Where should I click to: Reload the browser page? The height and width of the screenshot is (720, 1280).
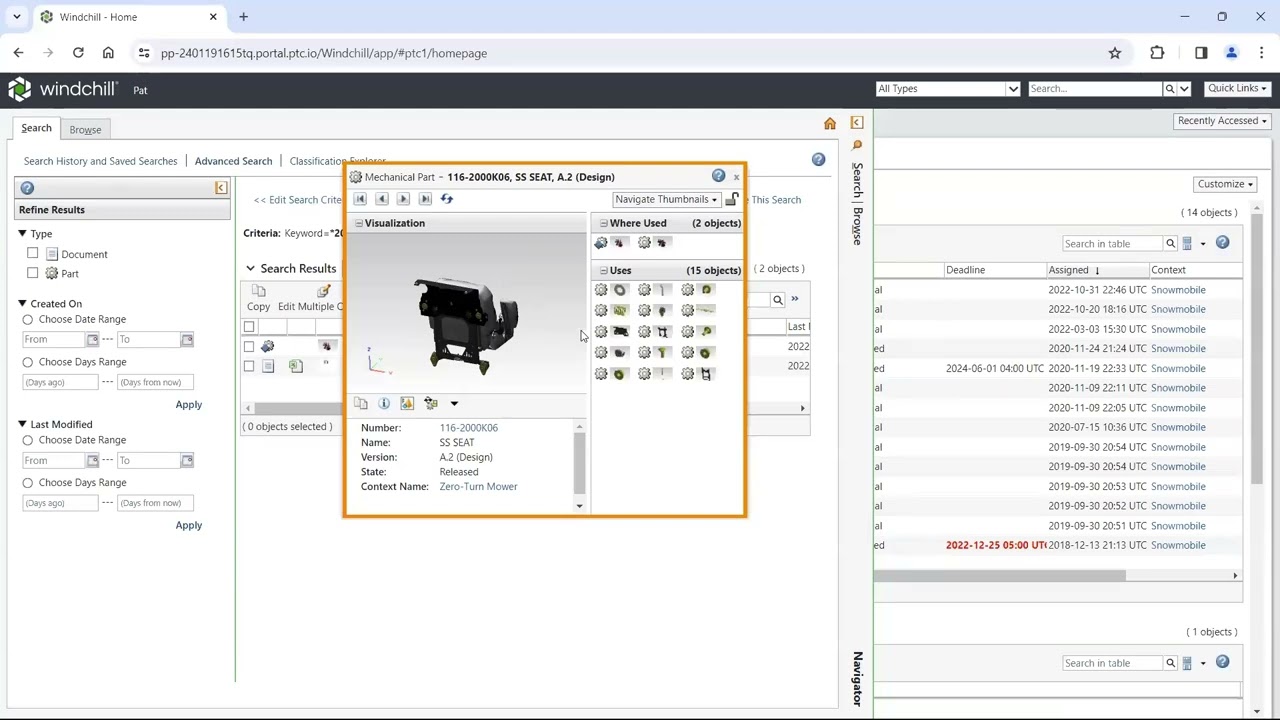[78, 53]
